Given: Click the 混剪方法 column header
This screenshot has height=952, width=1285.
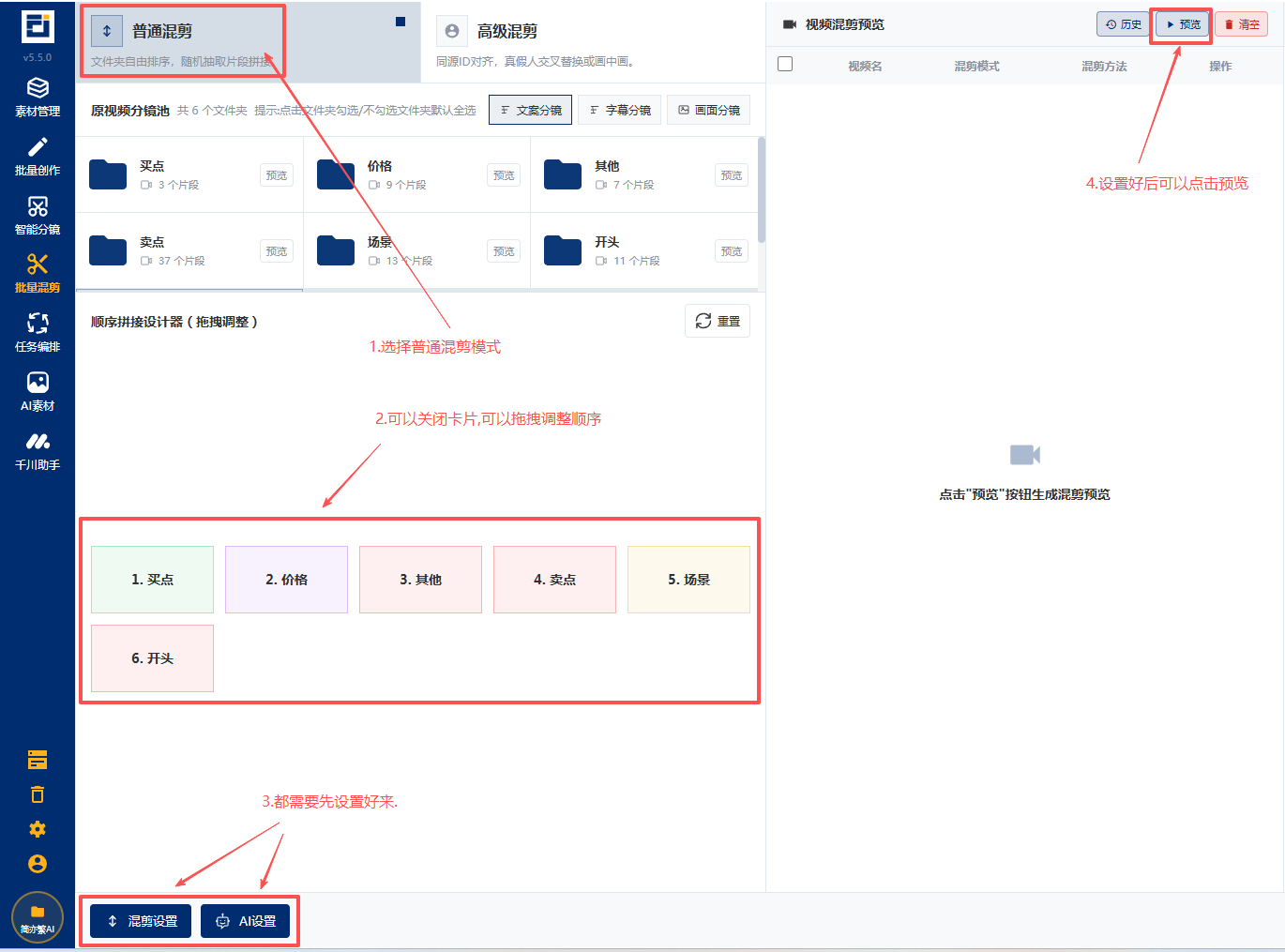Looking at the screenshot, I should coord(1104,66).
